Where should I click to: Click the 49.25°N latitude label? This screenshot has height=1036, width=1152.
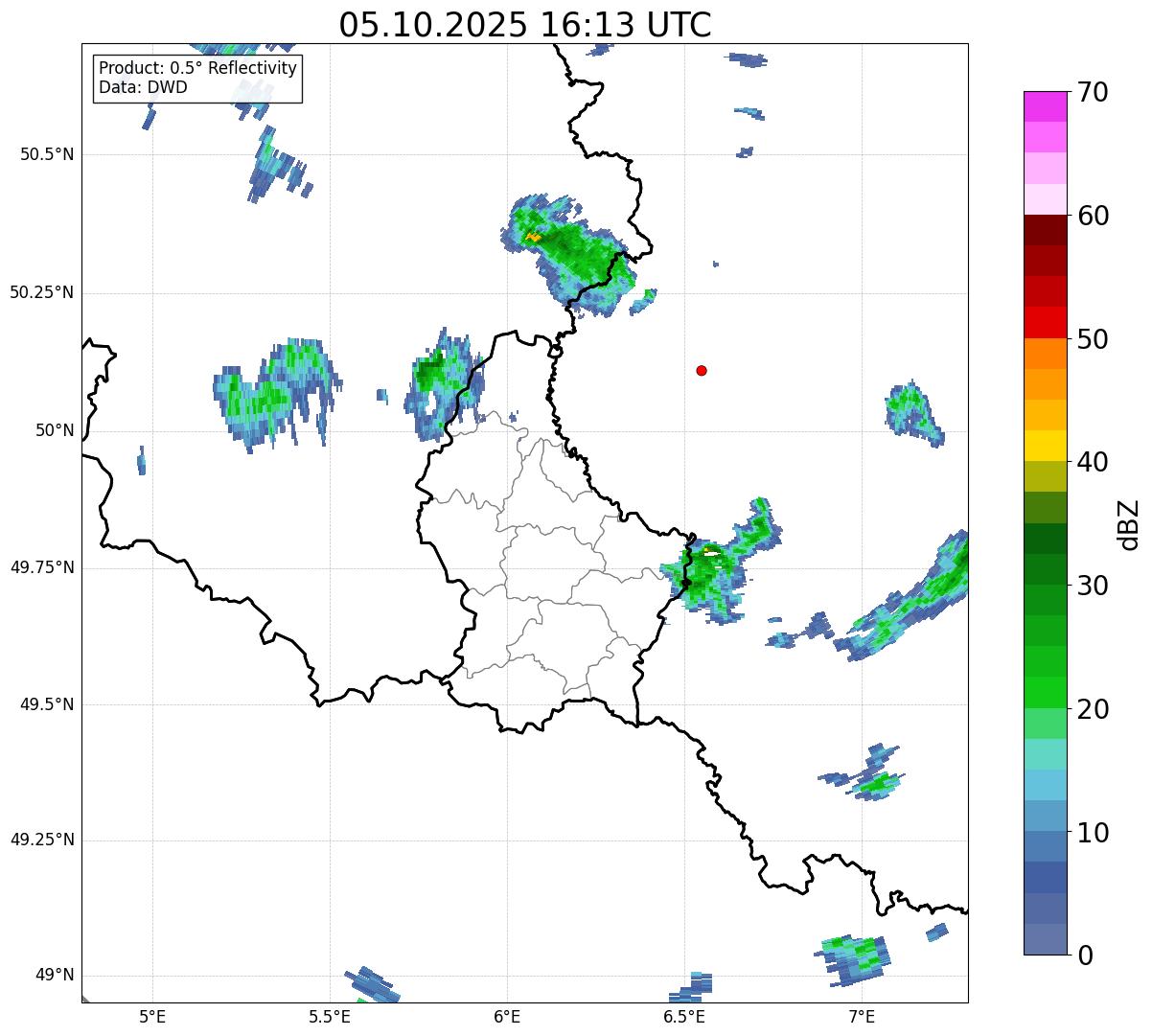tap(42, 840)
